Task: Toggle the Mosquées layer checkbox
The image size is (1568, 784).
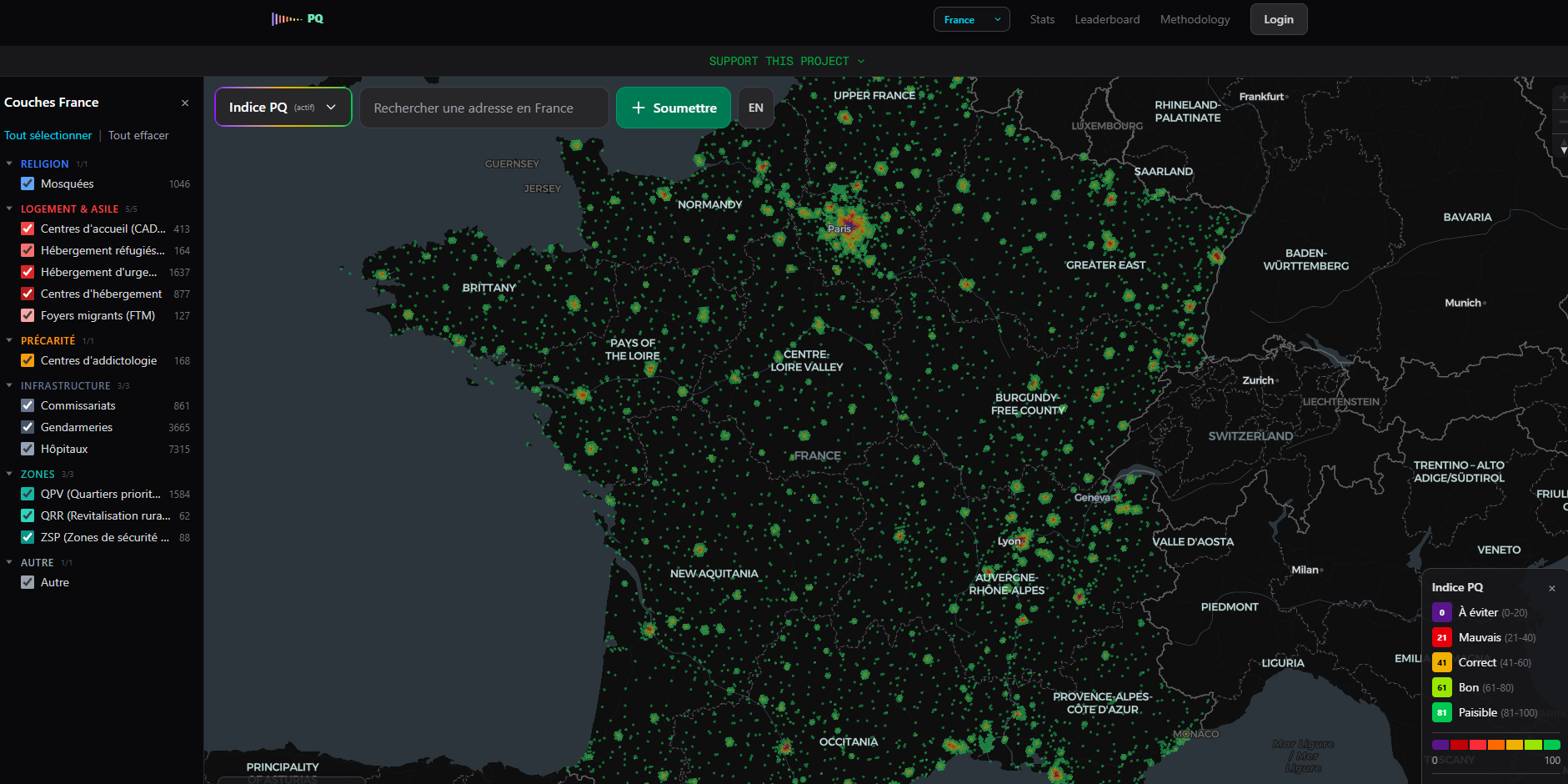Action: [28, 183]
